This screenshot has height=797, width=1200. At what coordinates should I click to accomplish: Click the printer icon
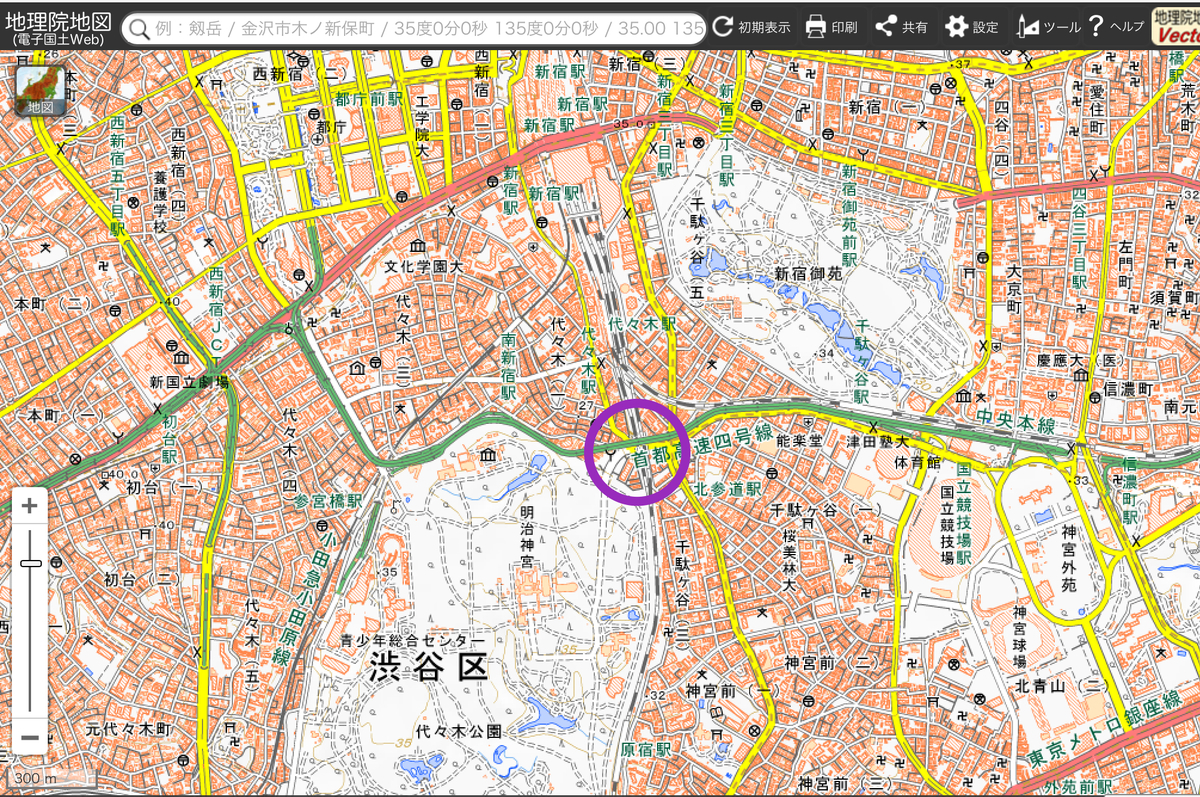tap(816, 27)
